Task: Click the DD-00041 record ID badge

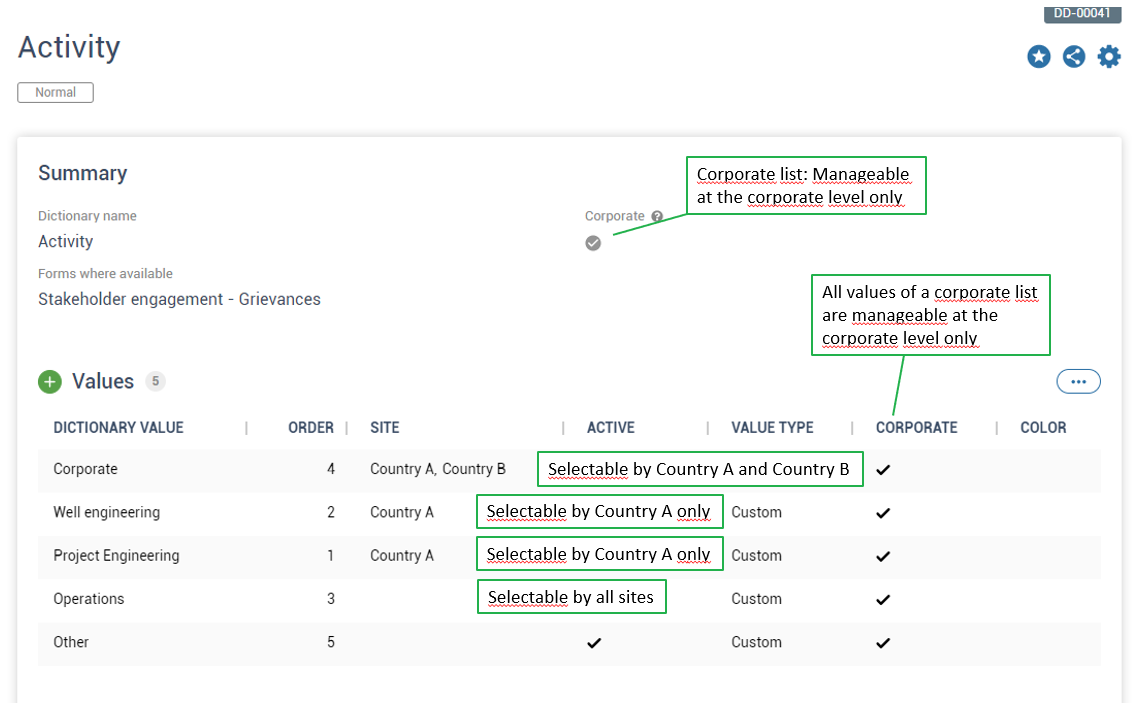Action: coord(1082,14)
